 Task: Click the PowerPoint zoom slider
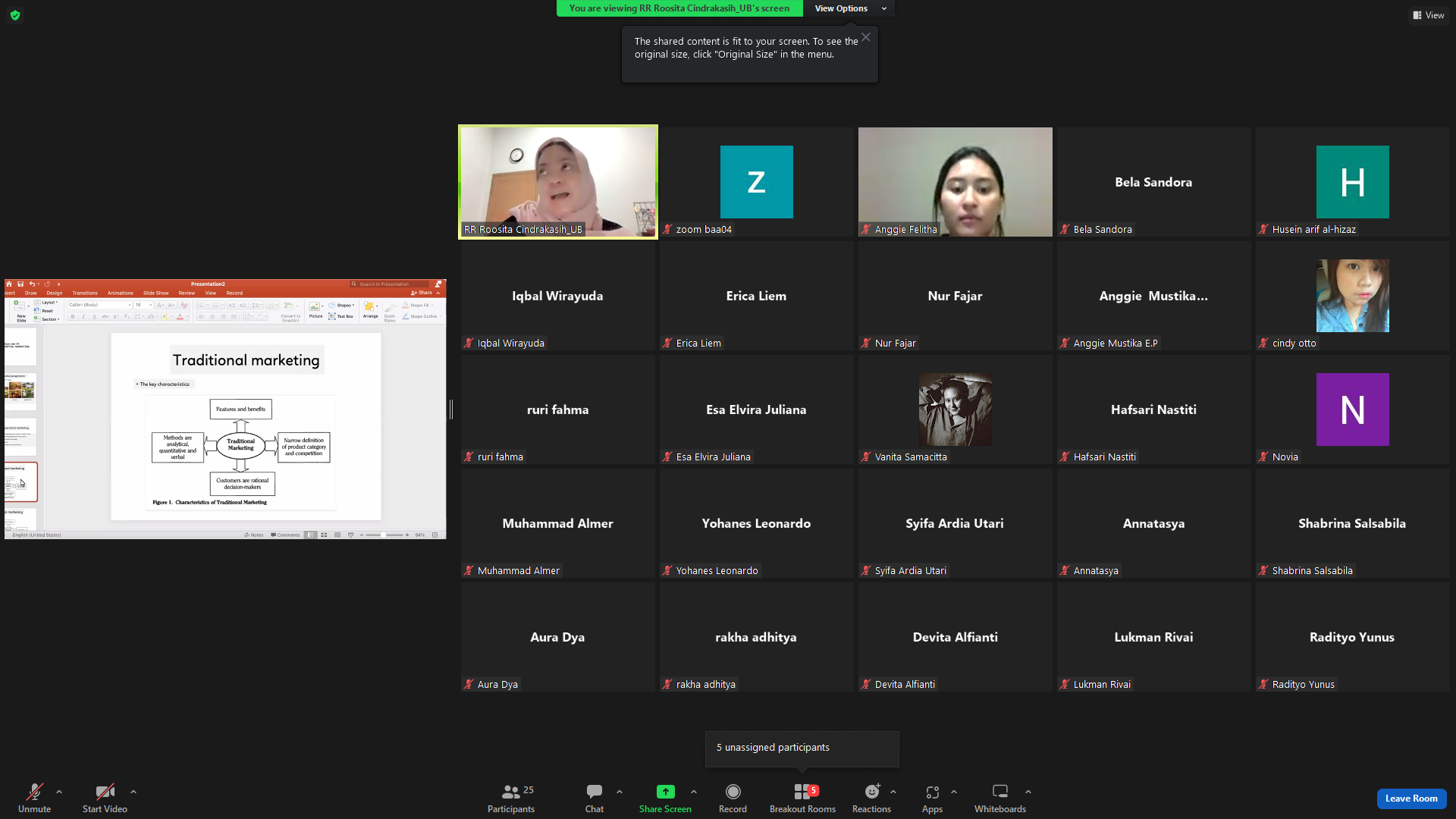pyautogui.click(x=384, y=535)
